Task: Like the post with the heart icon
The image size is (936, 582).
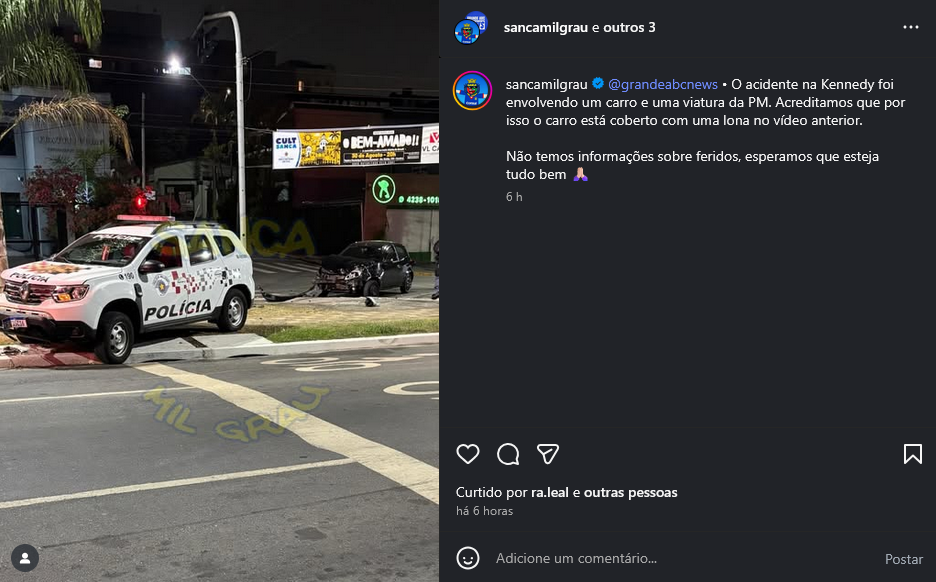Action: point(467,454)
